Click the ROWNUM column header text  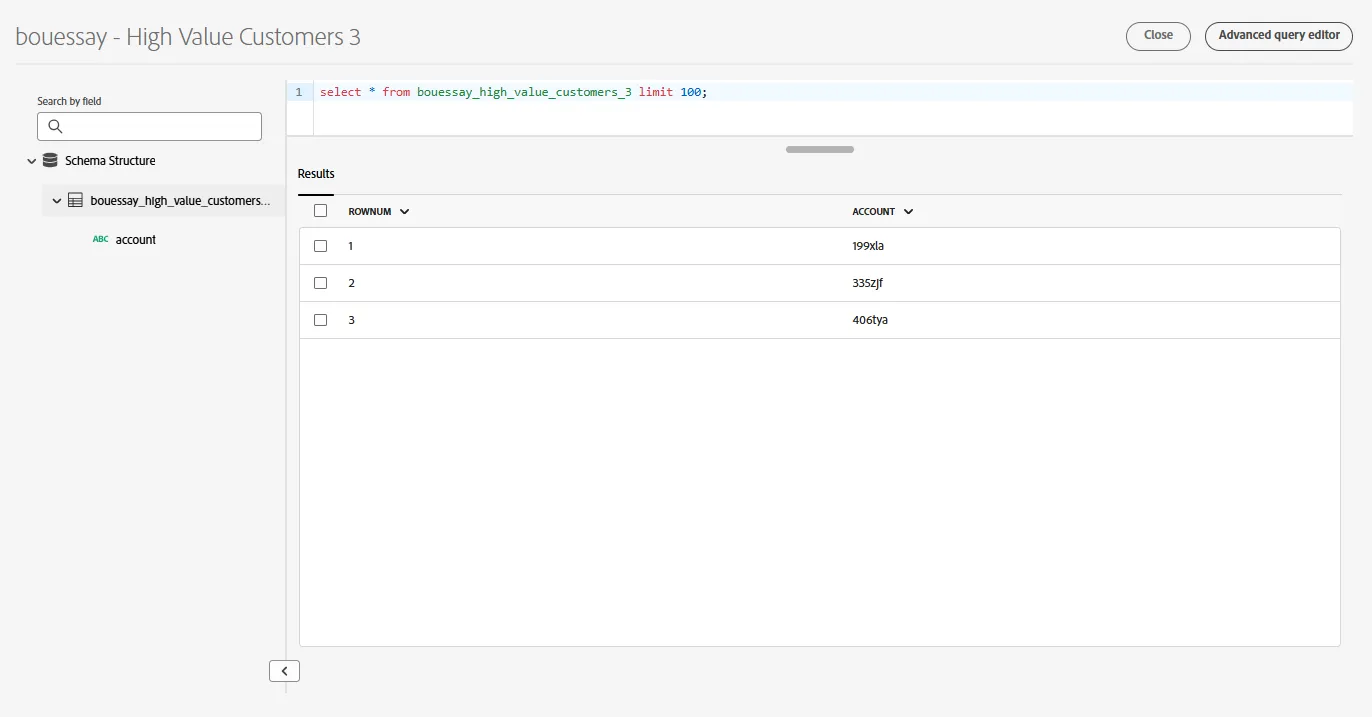coord(369,212)
